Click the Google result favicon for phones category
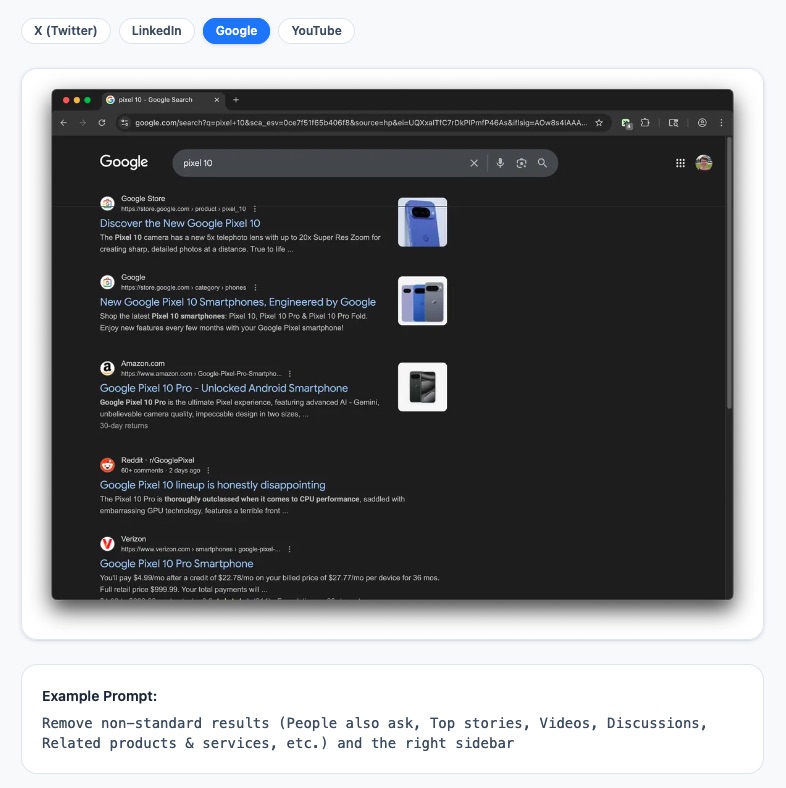This screenshot has width=786, height=788. [107, 282]
